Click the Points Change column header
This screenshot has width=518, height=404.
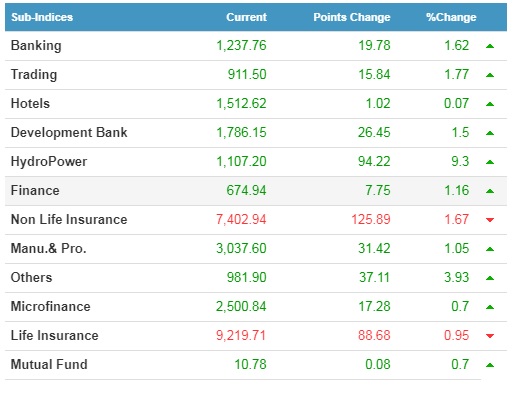[x=352, y=17]
